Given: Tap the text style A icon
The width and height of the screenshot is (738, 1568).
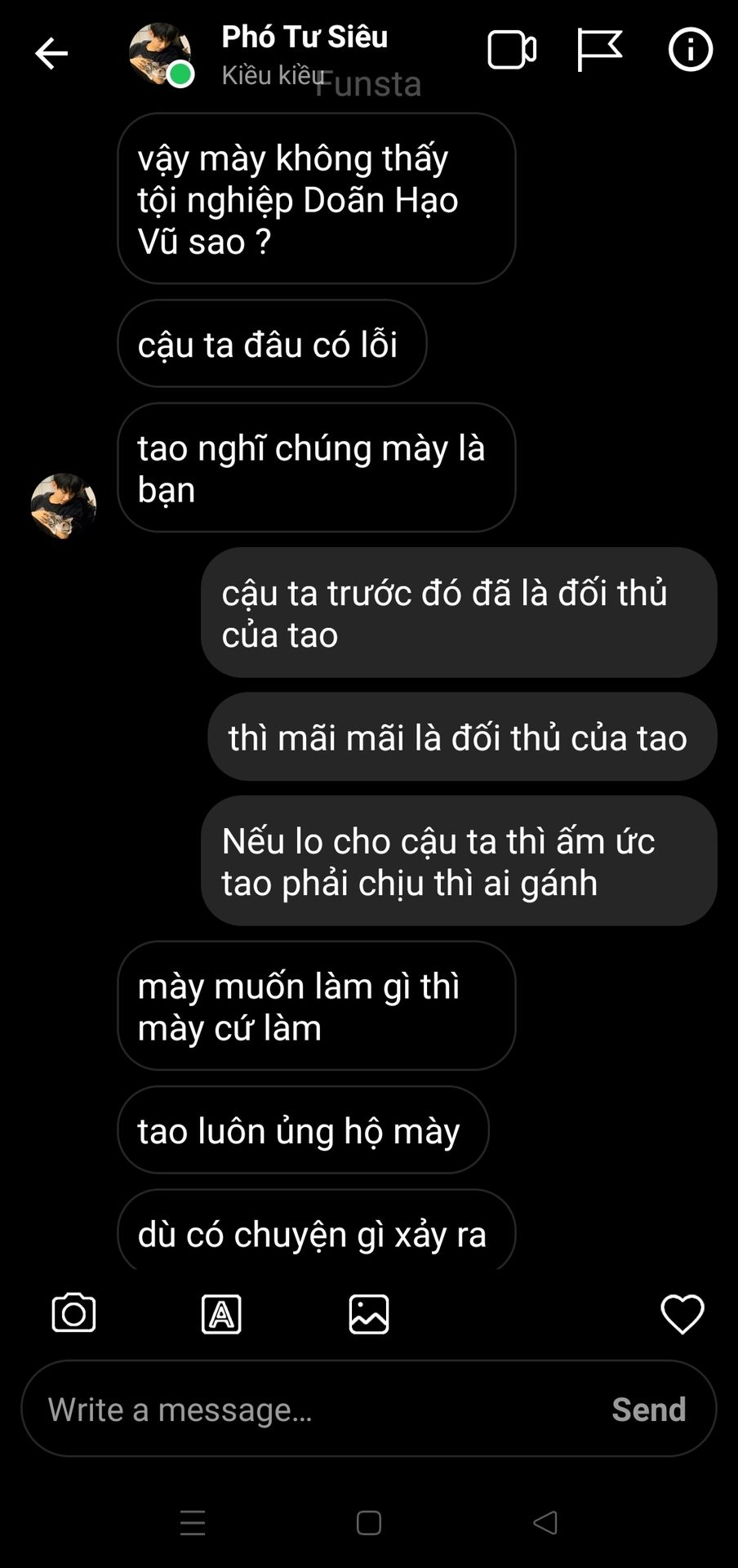Looking at the screenshot, I should [x=221, y=1314].
